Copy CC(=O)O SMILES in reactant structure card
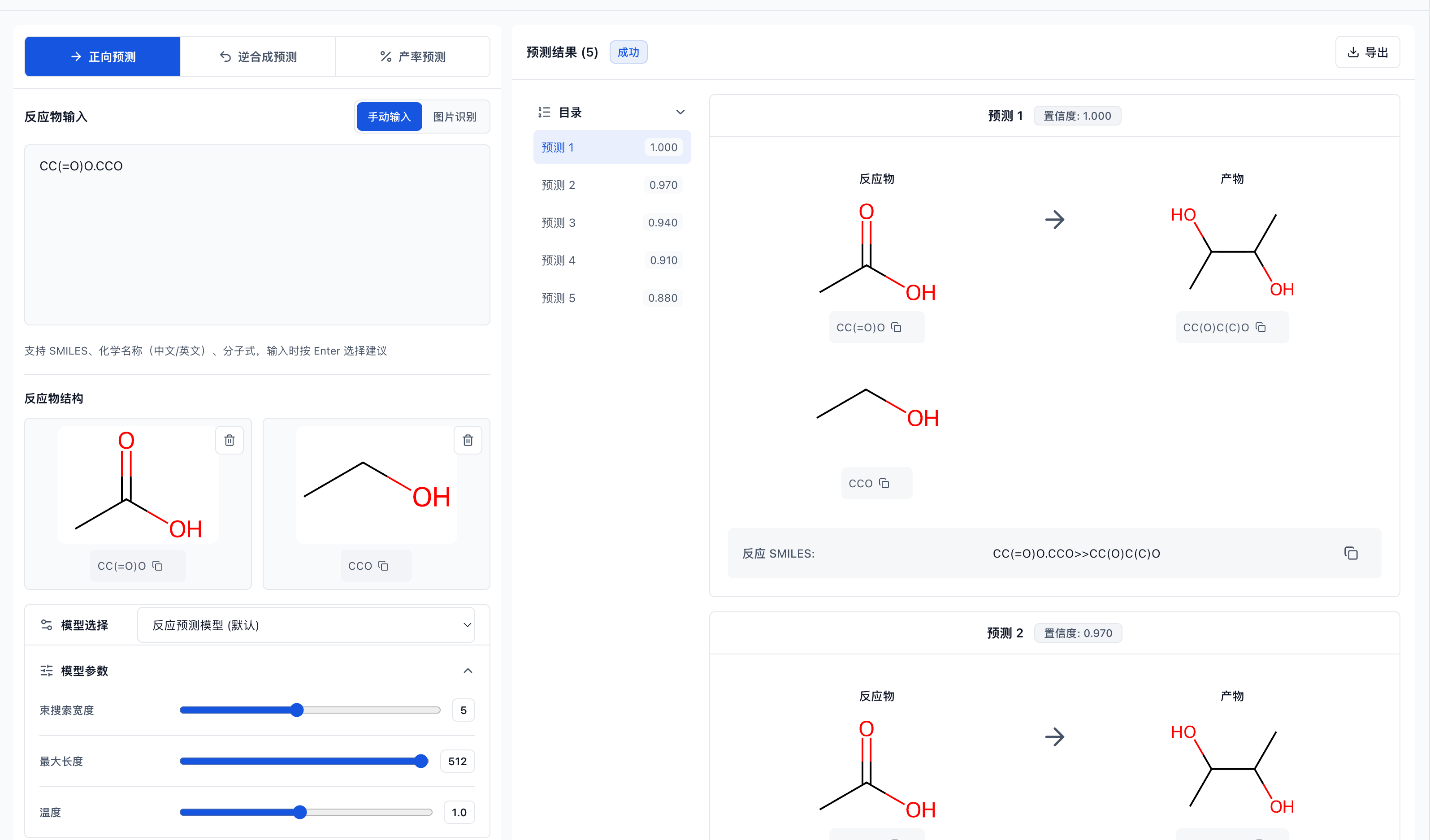This screenshot has width=1430, height=840. click(158, 566)
